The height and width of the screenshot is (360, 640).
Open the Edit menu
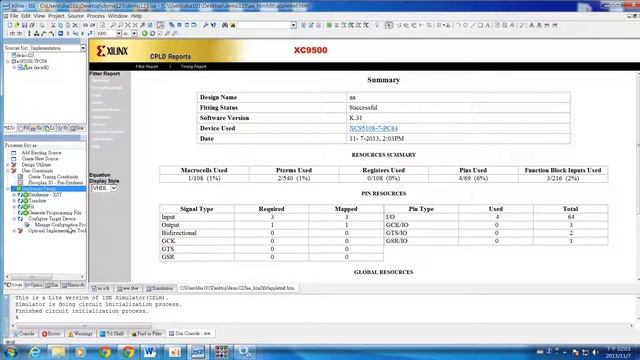pyautogui.click(x=26, y=16)
